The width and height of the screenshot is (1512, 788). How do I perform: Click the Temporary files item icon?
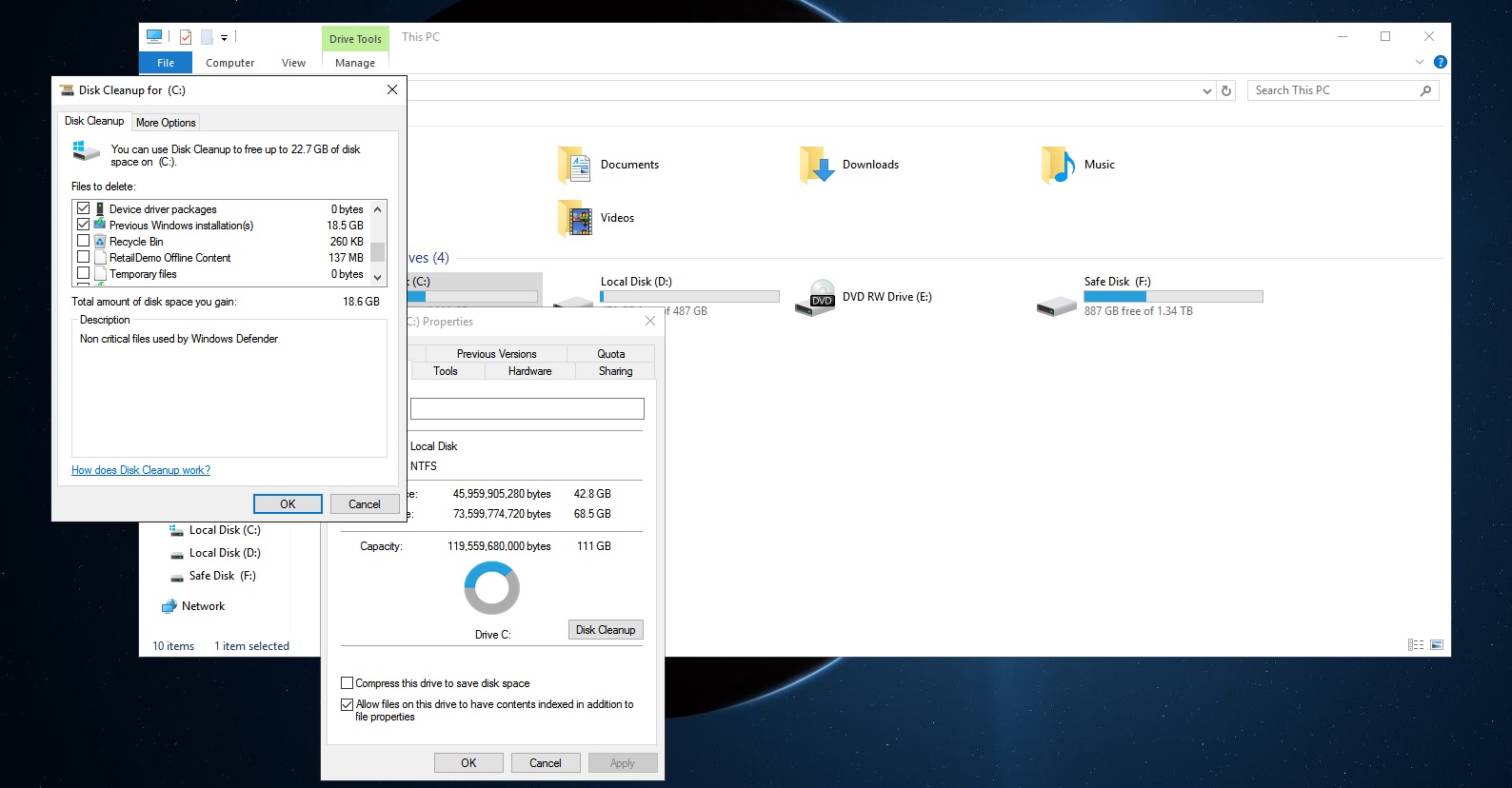[x=100, y=274]
